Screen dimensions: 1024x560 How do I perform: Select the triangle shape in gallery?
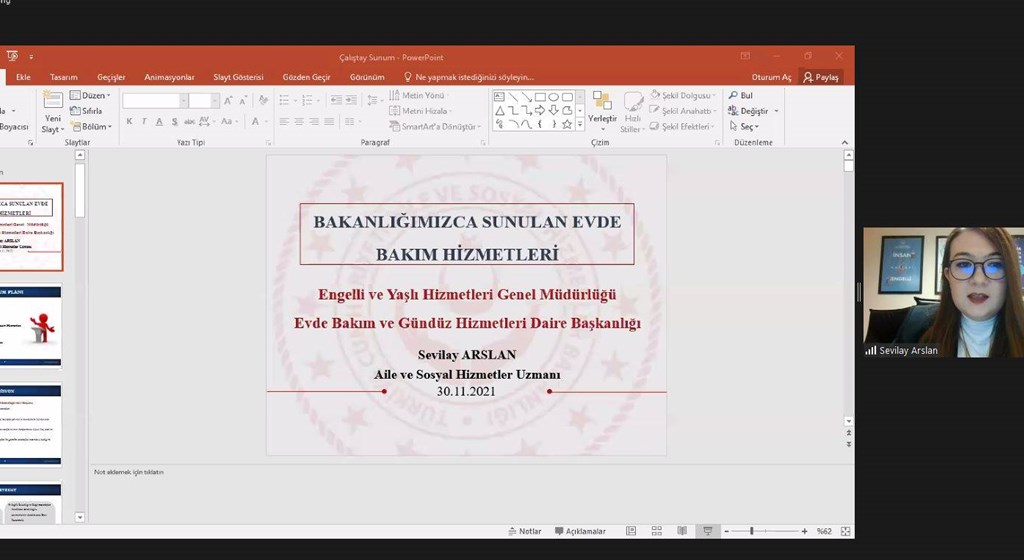coord(500,110)
